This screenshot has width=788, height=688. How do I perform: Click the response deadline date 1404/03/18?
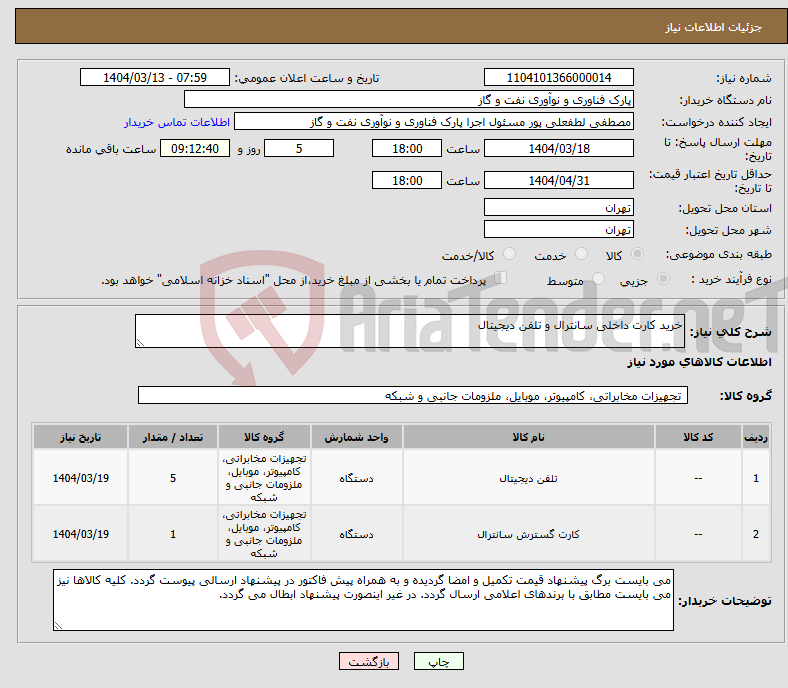[559, 148]
